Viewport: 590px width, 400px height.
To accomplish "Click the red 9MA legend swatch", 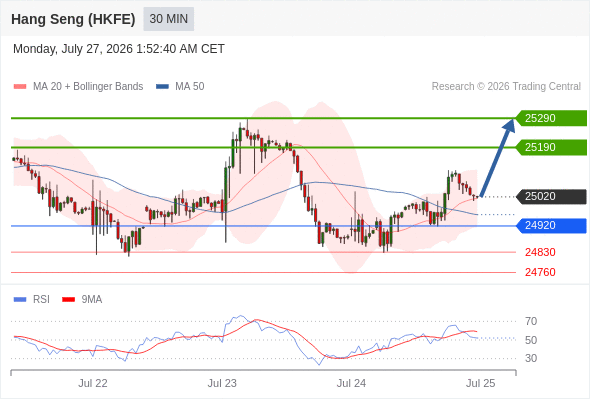I will tap(68, 300).
